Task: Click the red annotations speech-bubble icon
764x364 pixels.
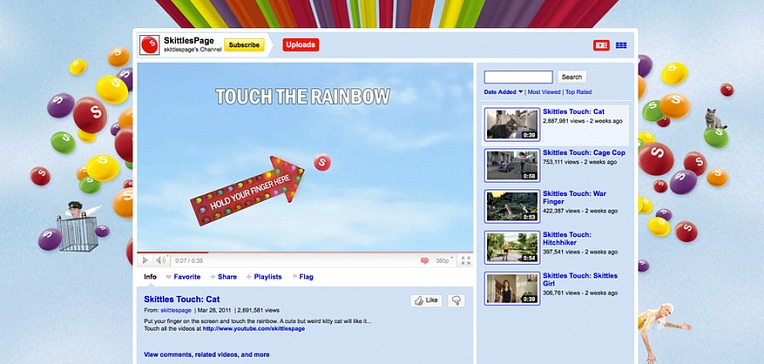Action: coord(424,261)
